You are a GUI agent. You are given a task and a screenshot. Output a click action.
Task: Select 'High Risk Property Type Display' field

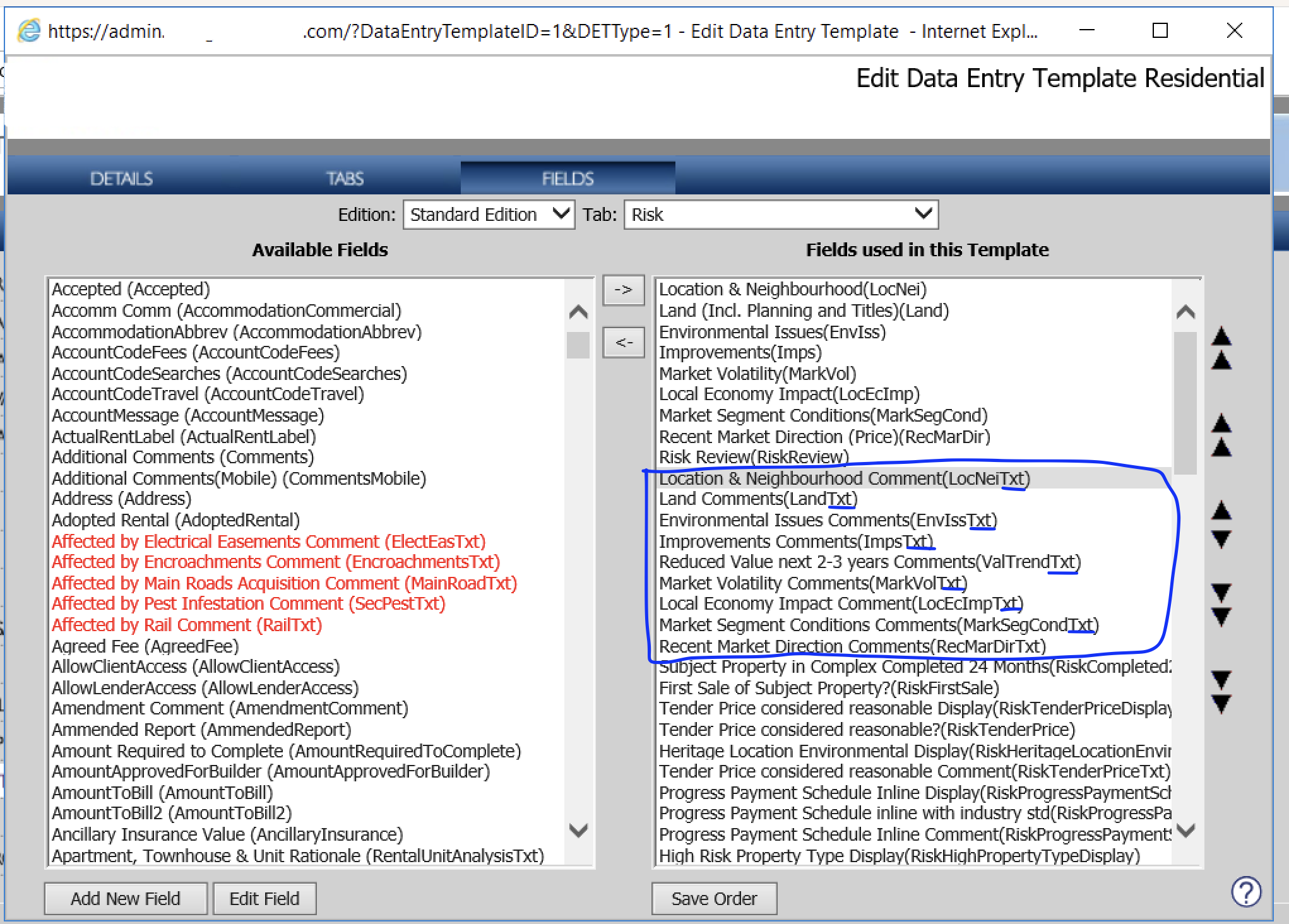click(900, 856)
